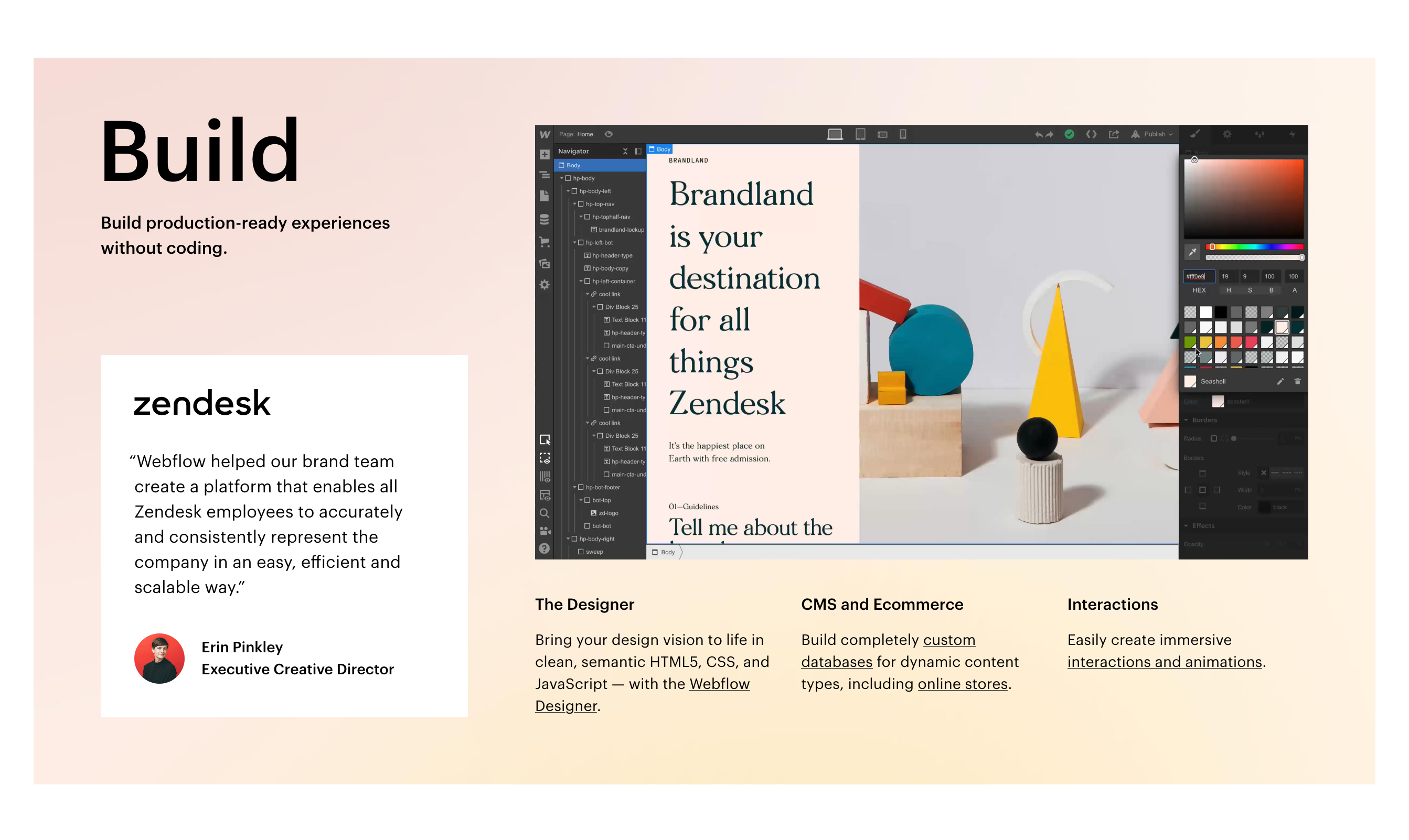The height and width of the screenshot is (840, 1409).
Task: Click the share project icon
Action: 1113,134
